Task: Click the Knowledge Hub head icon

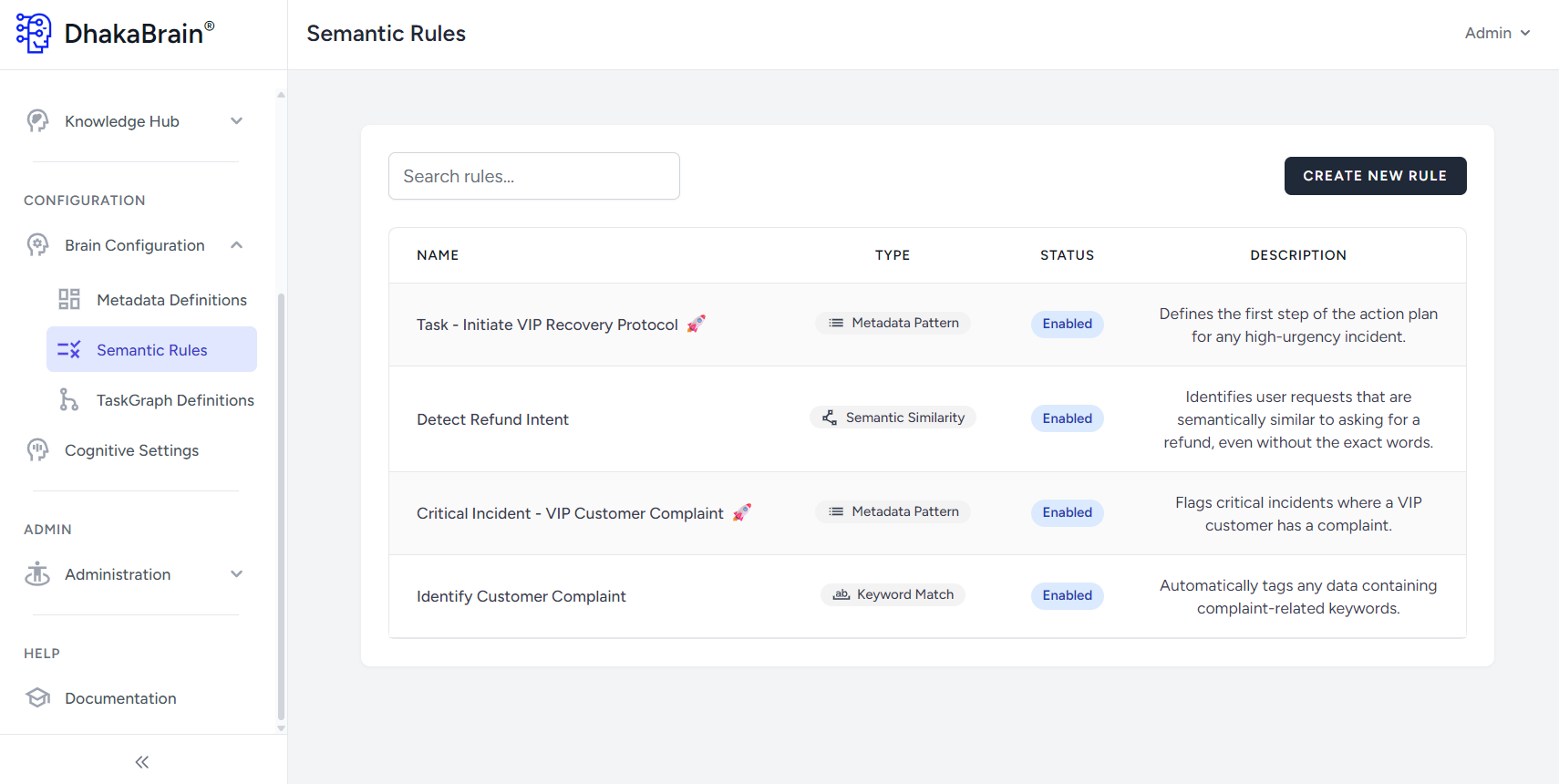Action: point(37,121)
